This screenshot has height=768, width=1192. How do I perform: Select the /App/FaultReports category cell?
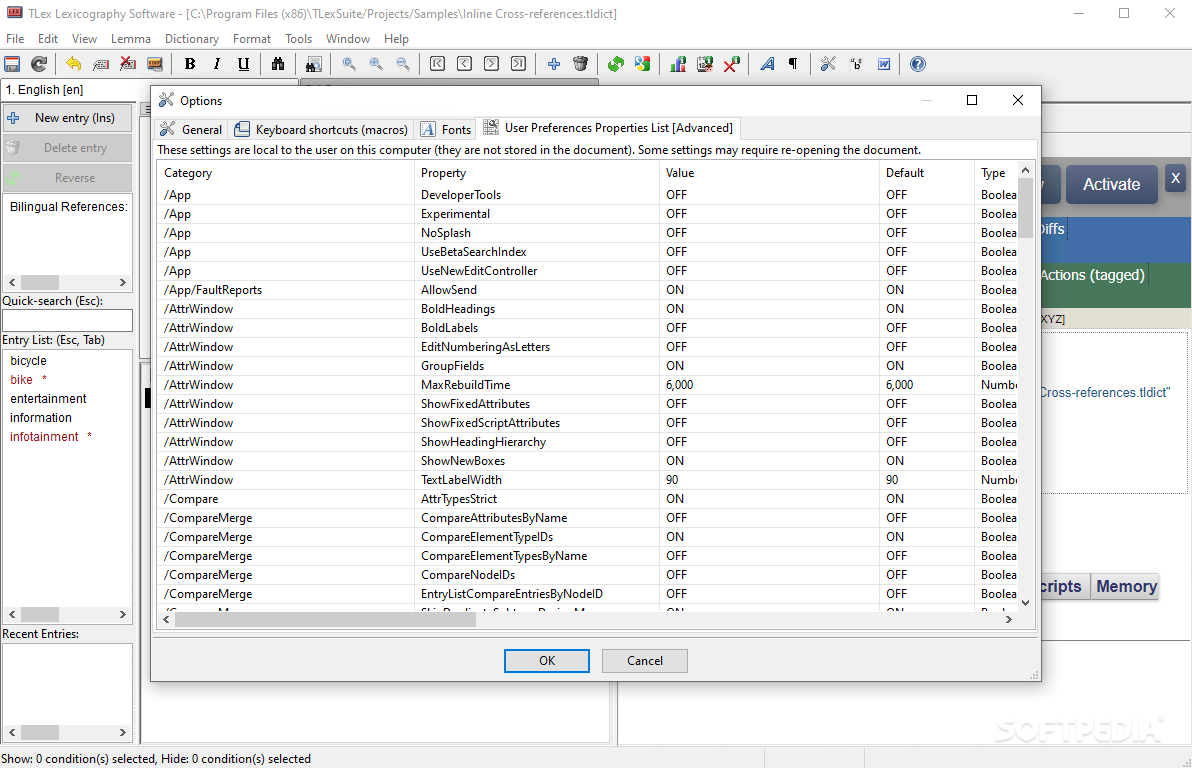[286, 290]
